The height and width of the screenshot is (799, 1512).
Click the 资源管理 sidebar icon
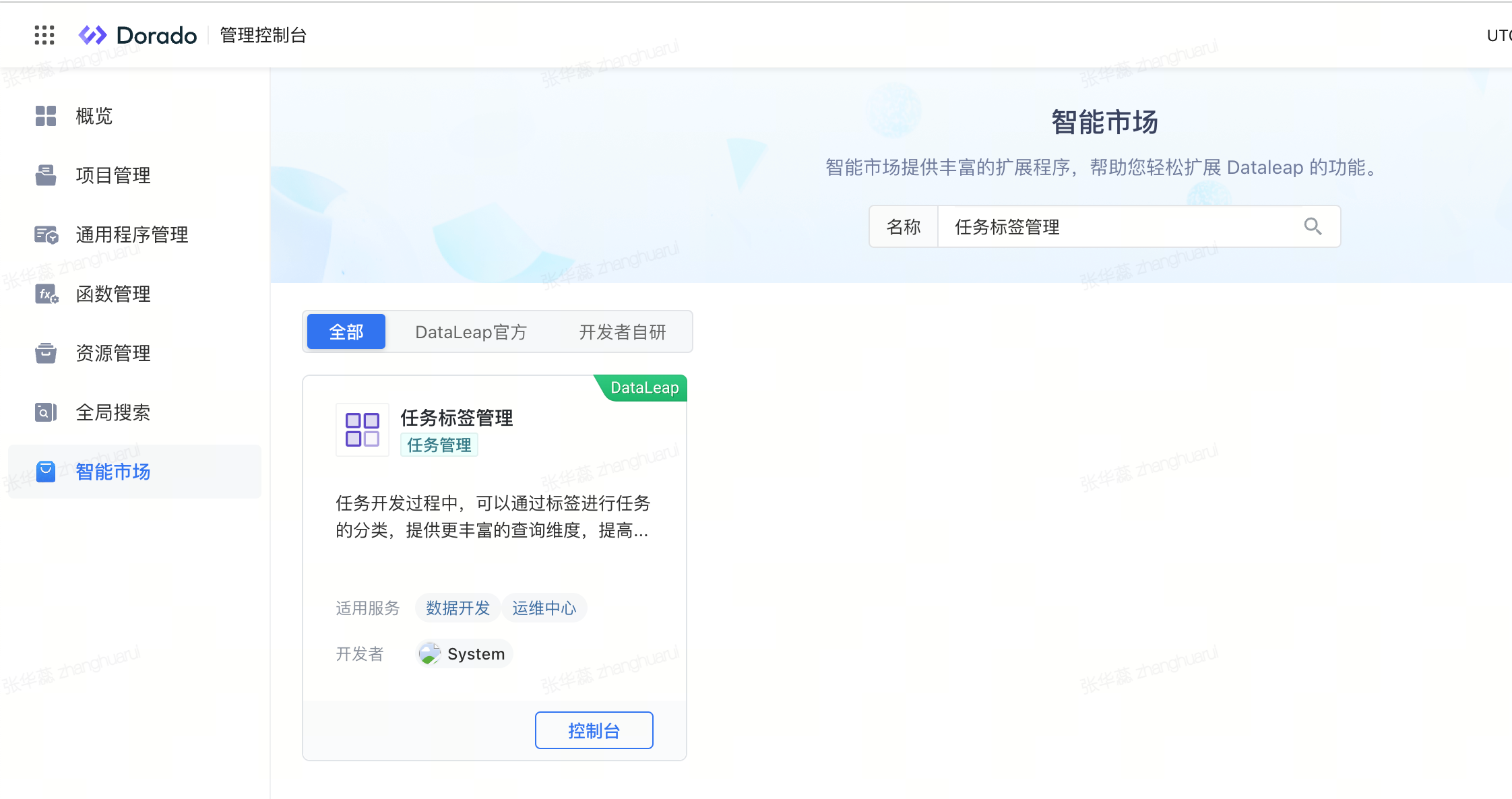click(x=46, y=353)
